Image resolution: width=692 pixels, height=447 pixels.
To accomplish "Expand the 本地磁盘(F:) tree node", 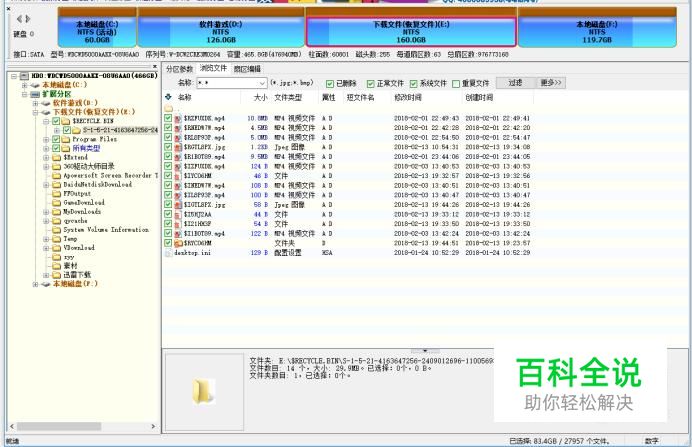I will point(35,284).
